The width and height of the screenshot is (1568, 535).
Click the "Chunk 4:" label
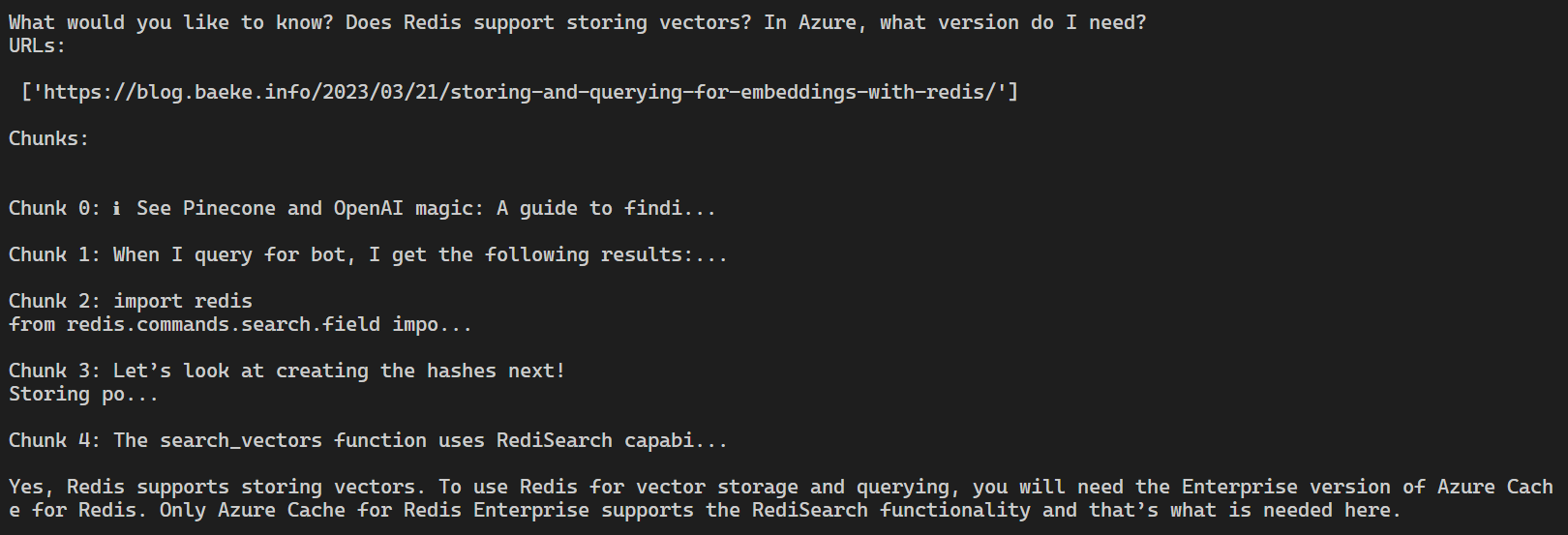54,440
